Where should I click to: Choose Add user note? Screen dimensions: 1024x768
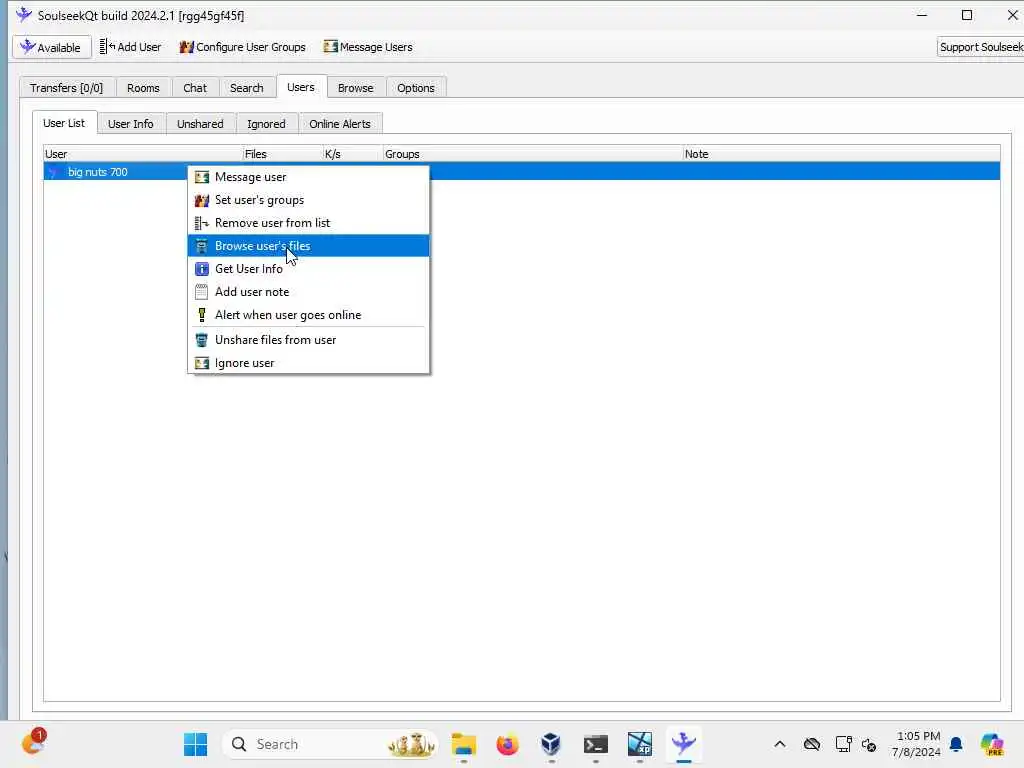[308, 292]
